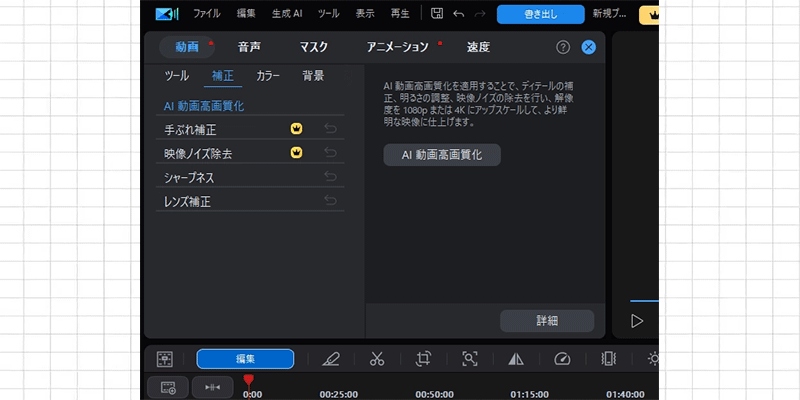This screenshot has height=400, width=800.
Task: Click the 00:25:00 mark on timeline ruler
Action: (x=338, y=394)
